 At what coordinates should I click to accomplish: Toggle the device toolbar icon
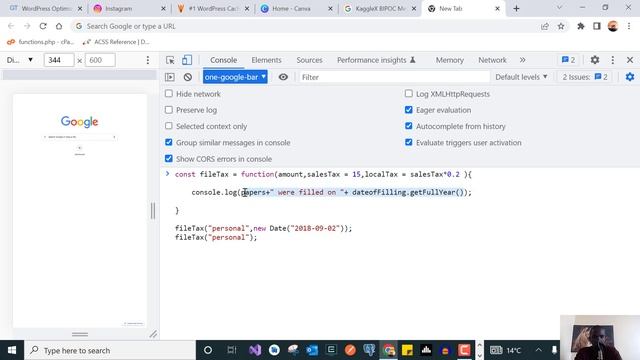click(x=187, y=60)
